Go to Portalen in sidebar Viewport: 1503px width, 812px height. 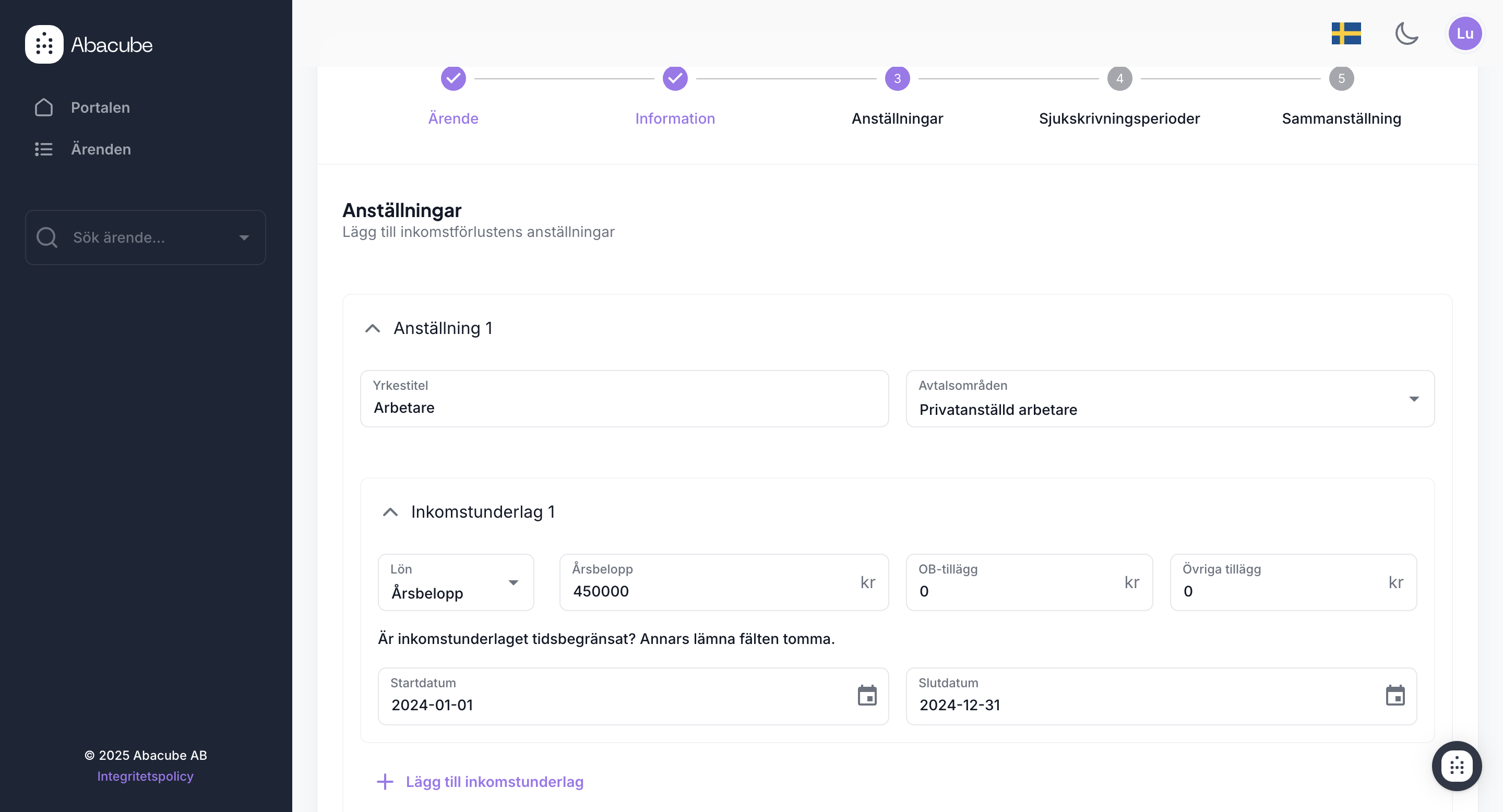pos(100,108)
